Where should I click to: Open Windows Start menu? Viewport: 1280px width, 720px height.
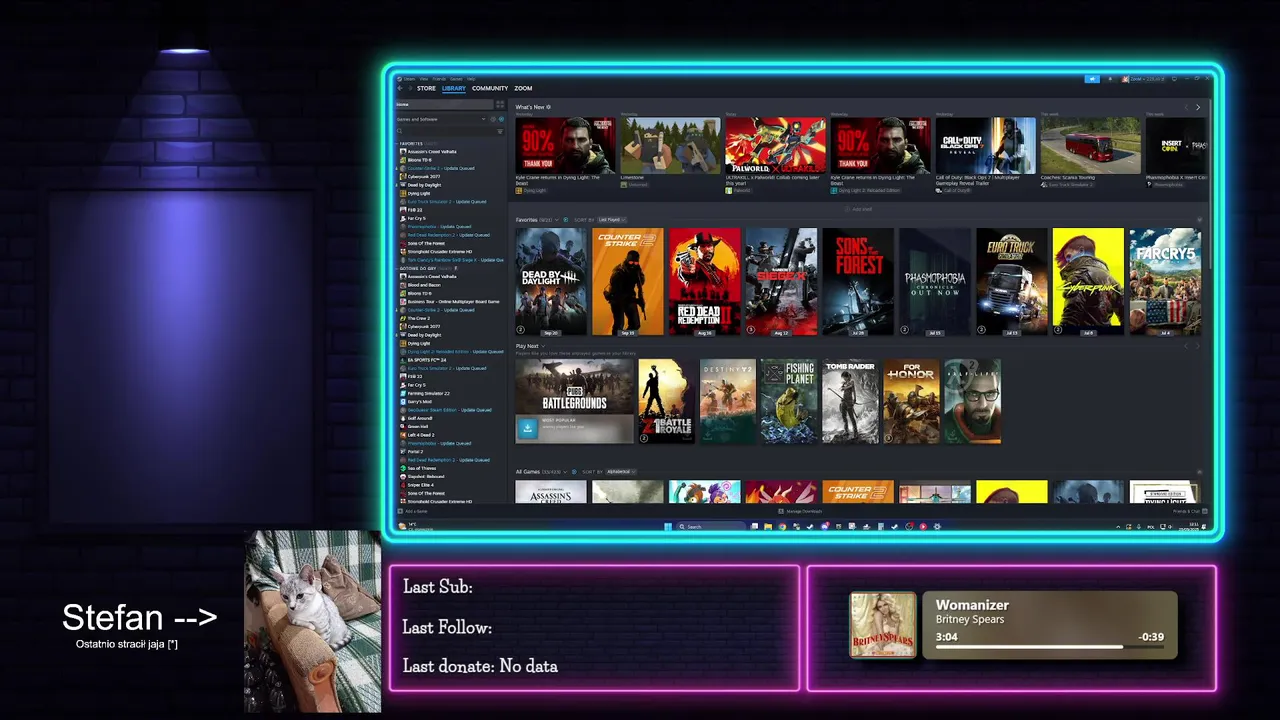[668, 527]
